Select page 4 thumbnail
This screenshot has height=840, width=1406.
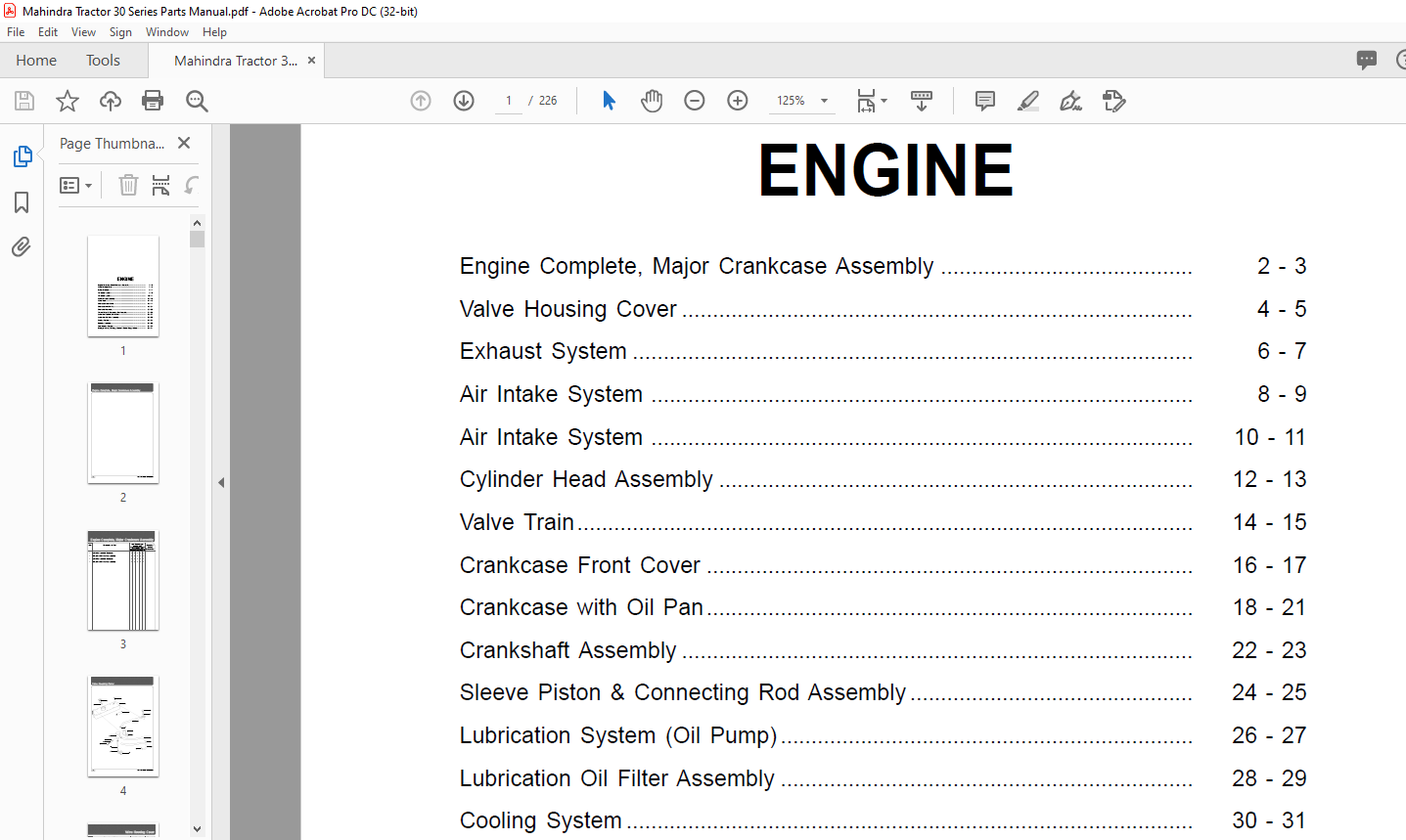123,727
